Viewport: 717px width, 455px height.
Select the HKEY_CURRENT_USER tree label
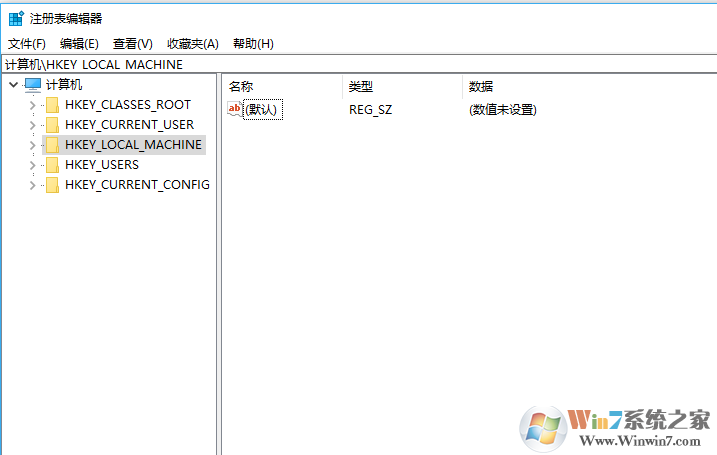pyautogui.click(x=129, y=125)
